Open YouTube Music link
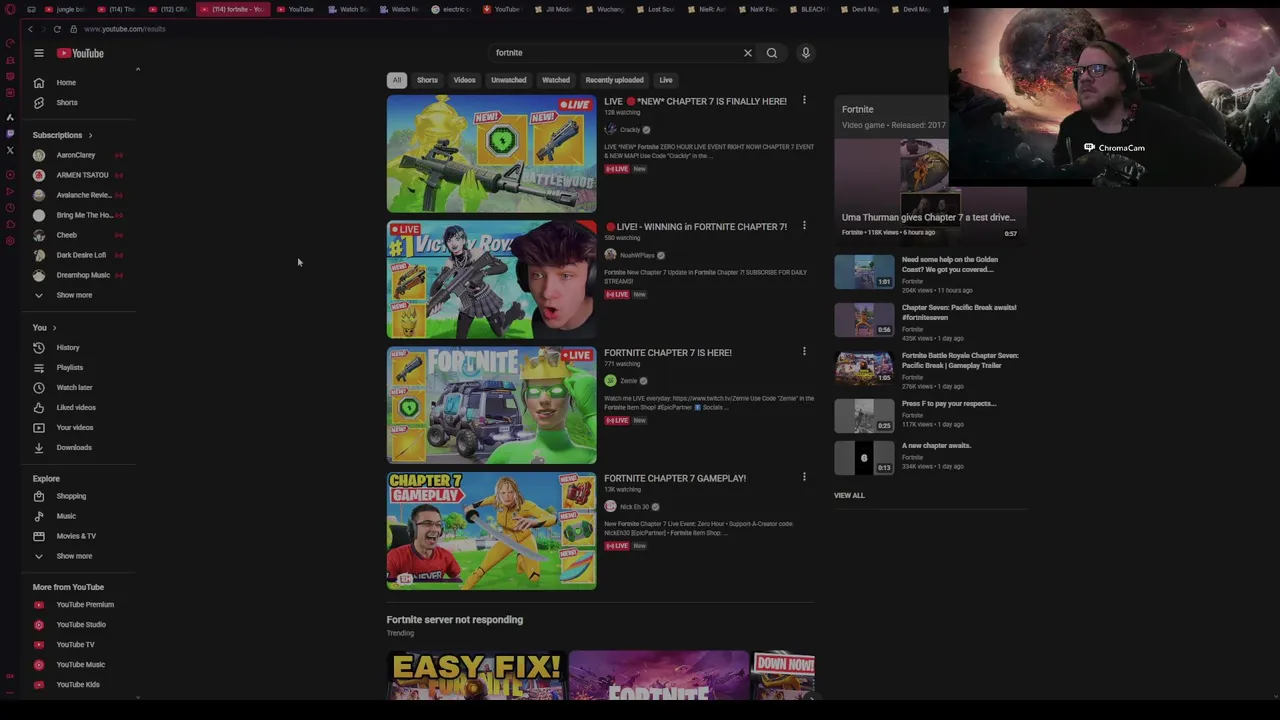Image resolution: width=1280 pixels, height=720 pixels. tap(80, 665)
